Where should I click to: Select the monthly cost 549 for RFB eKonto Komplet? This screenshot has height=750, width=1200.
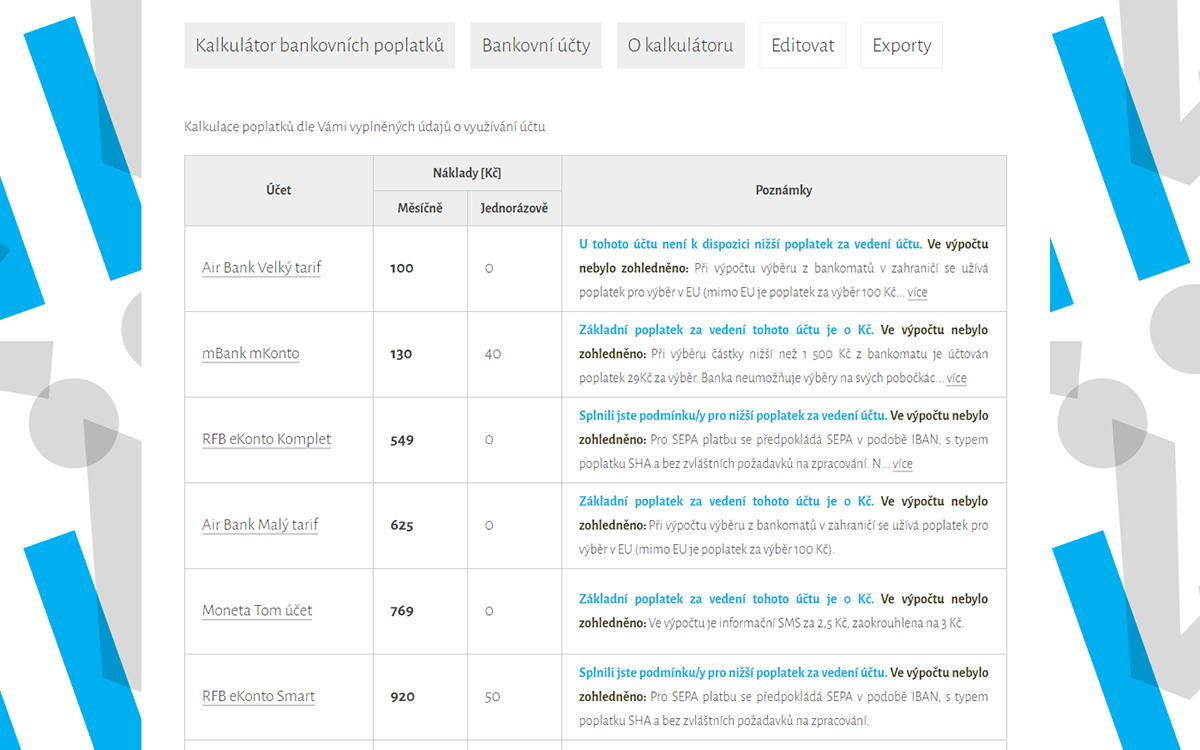402,440
